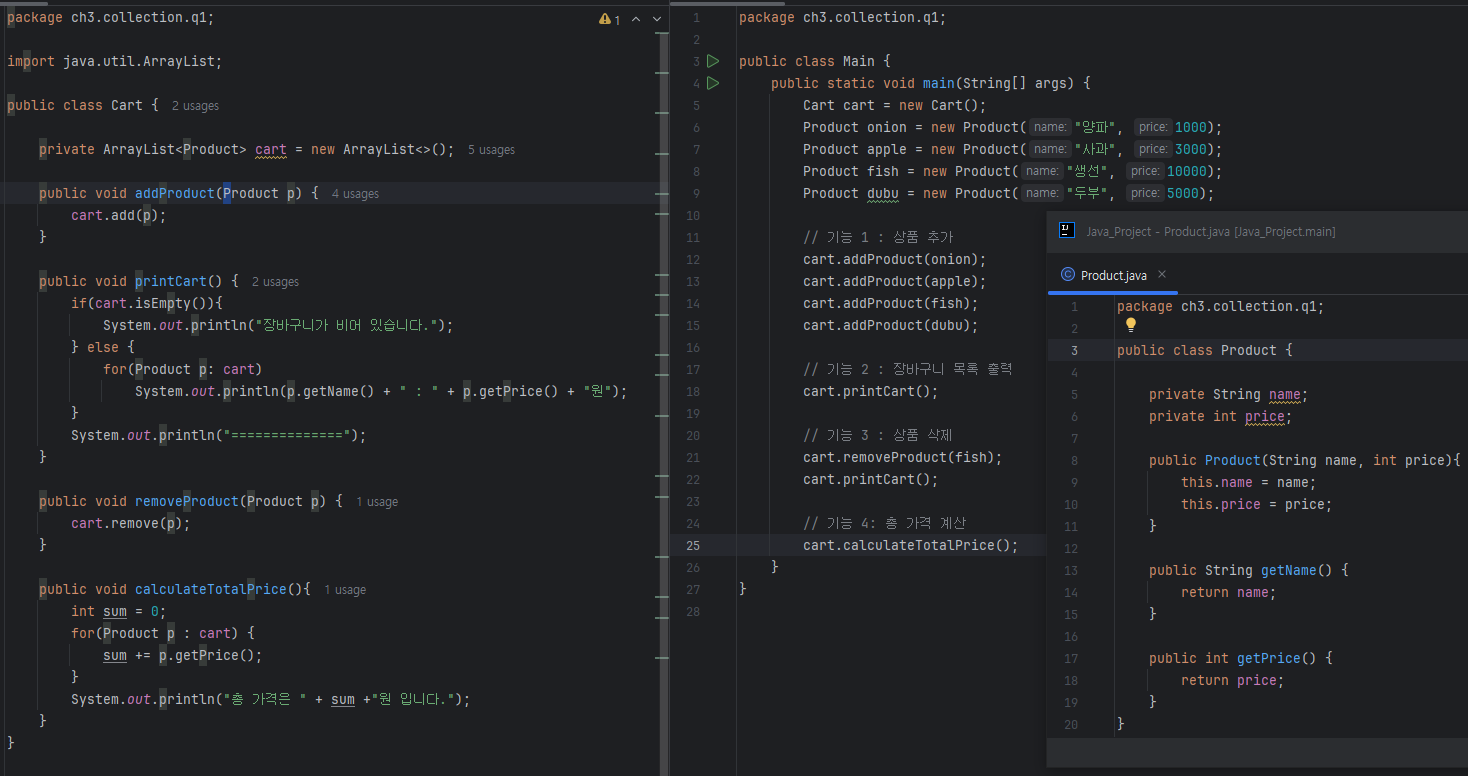Click line number 3 in Product.java gutter
1468x776 pixels.
click(x=1074, y=350)
